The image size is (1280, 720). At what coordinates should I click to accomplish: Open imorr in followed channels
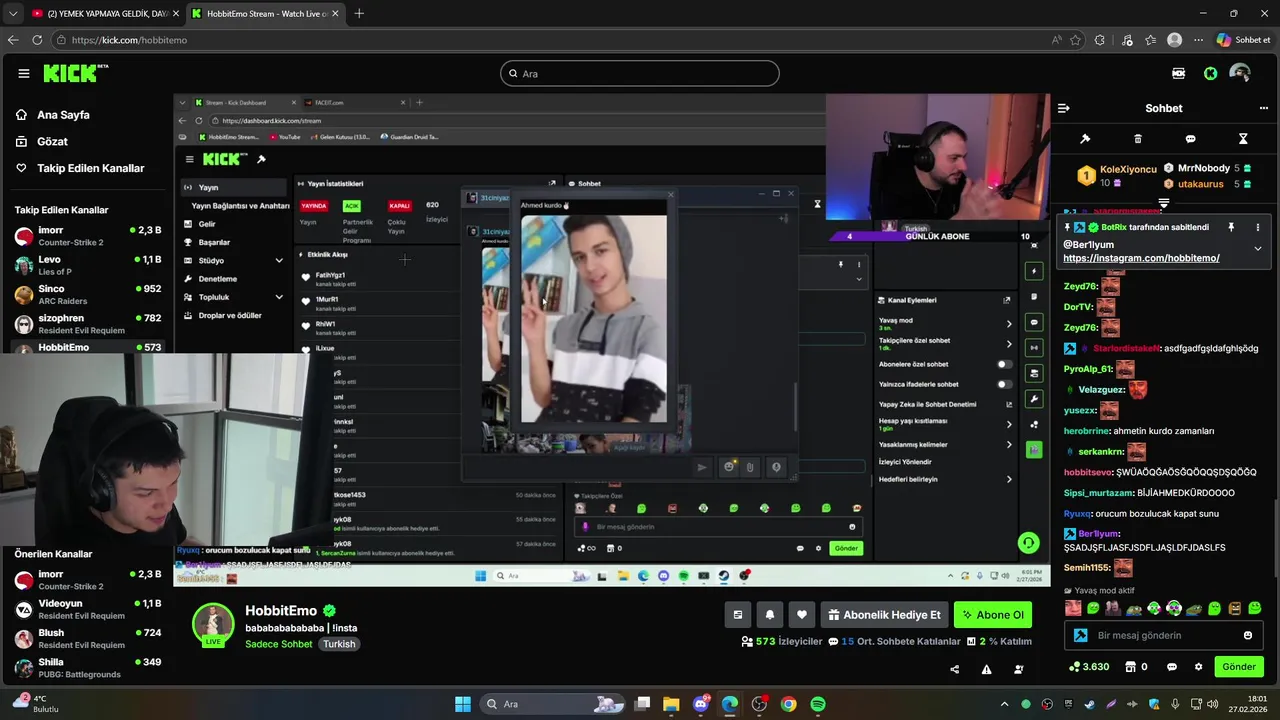coord(88,236)
